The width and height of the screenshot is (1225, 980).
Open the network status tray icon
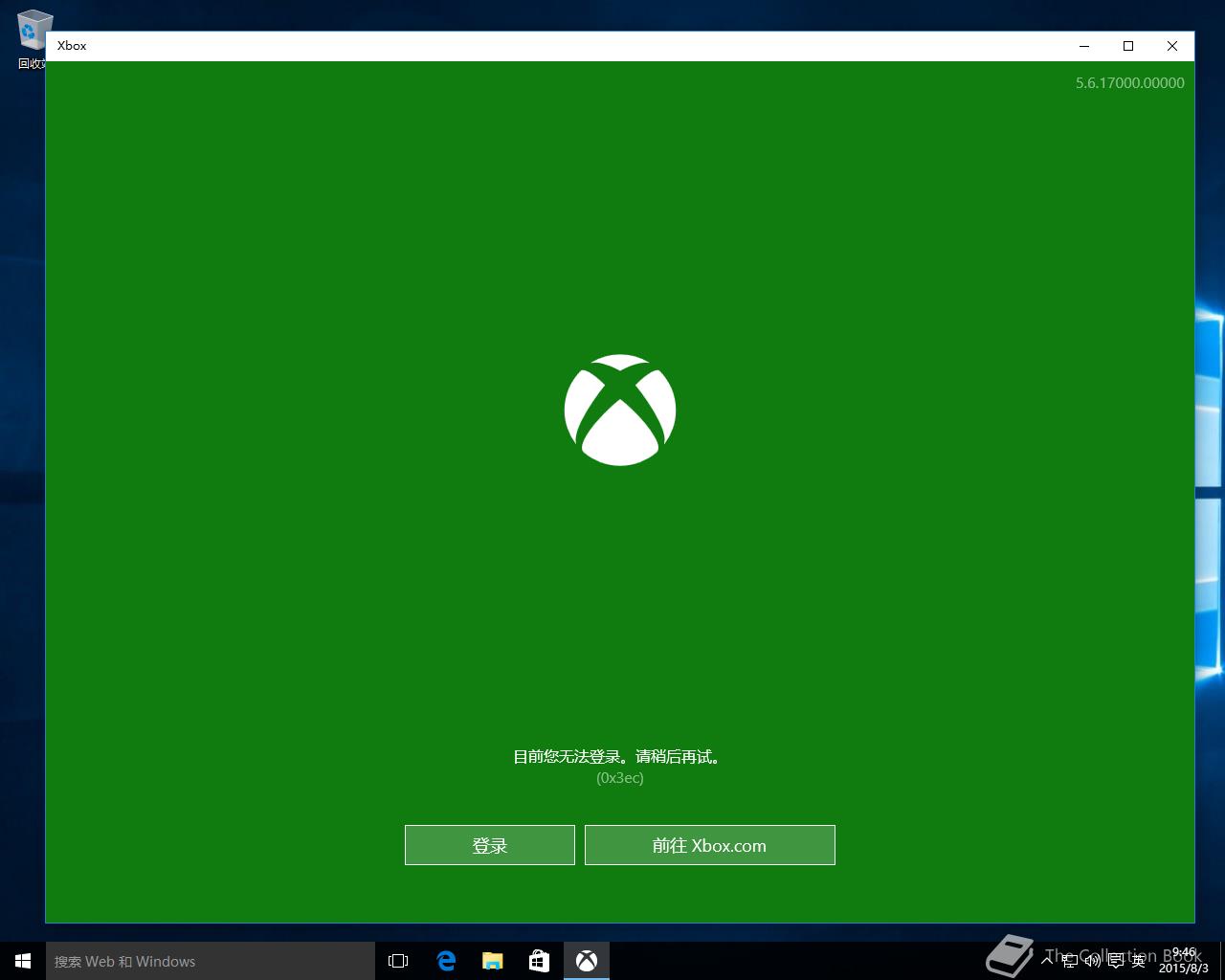point(1070,961)
